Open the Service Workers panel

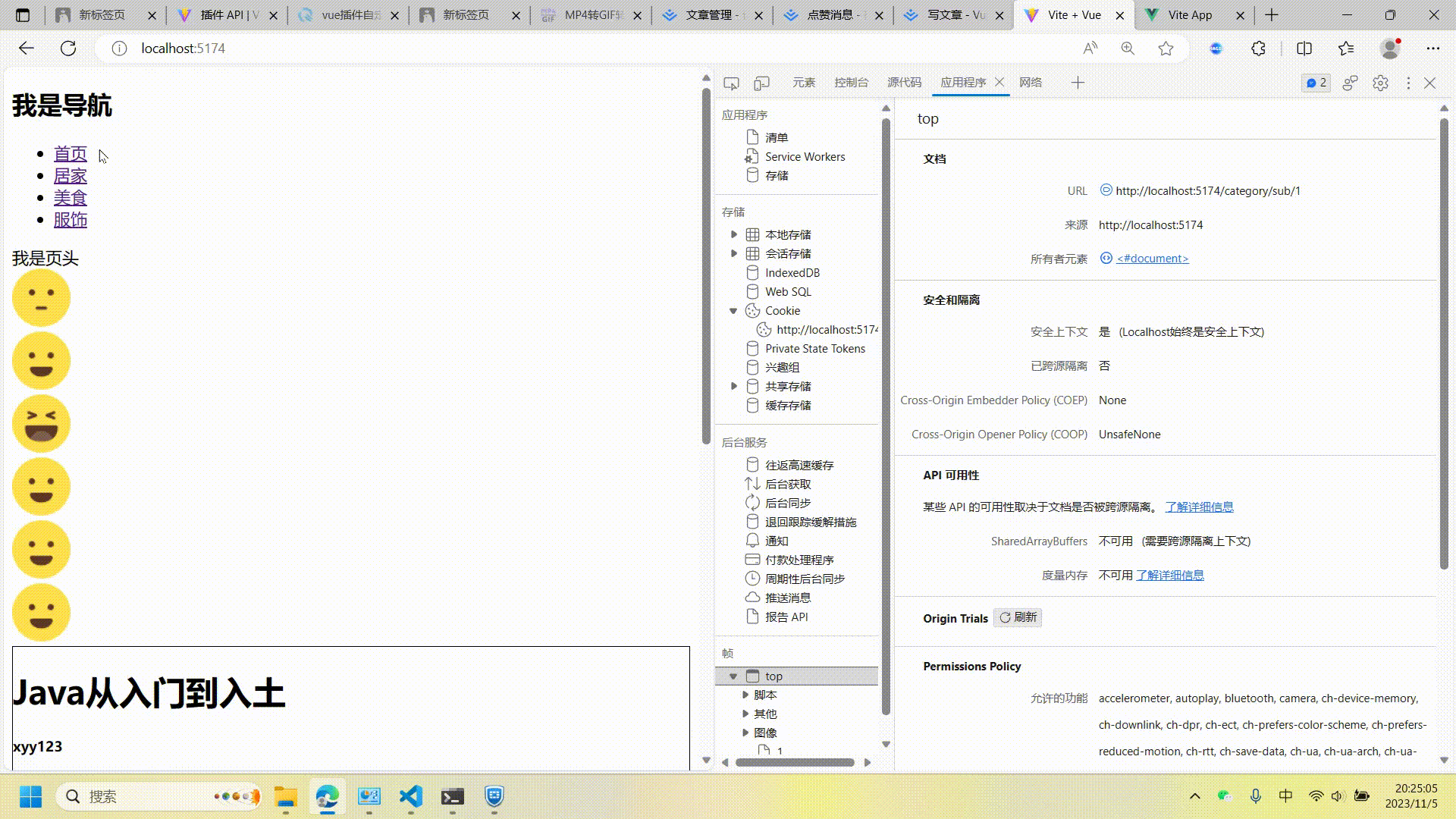pyautogui.click(x=804, y=156)
